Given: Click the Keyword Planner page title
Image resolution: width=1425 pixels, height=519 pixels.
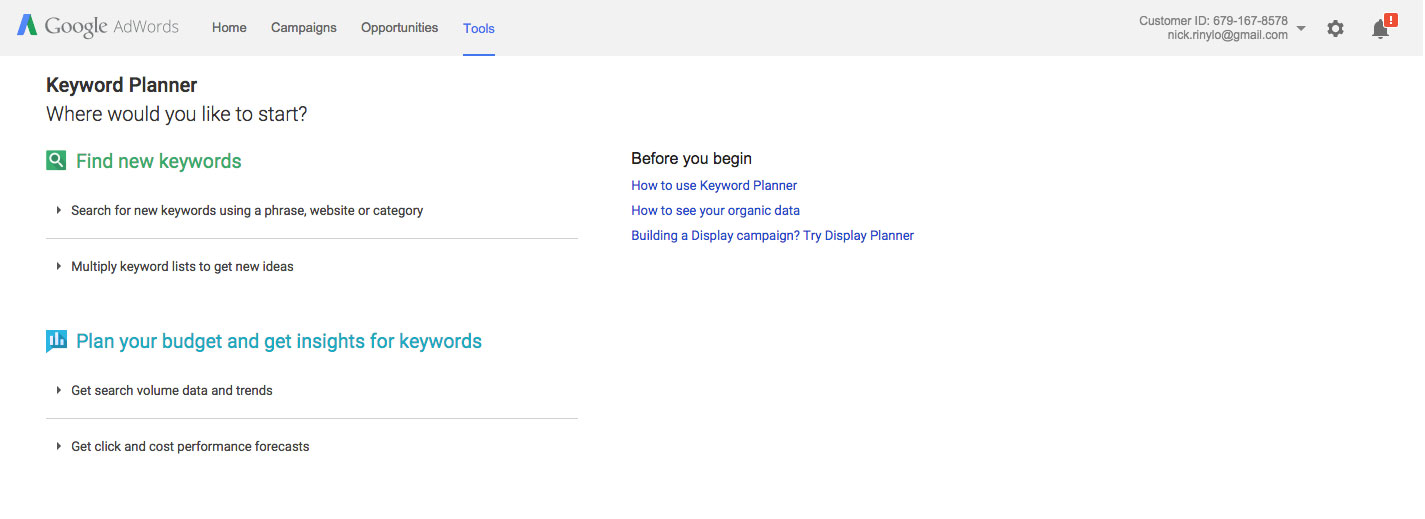Looking at the screenshot, I should (122, 85).
